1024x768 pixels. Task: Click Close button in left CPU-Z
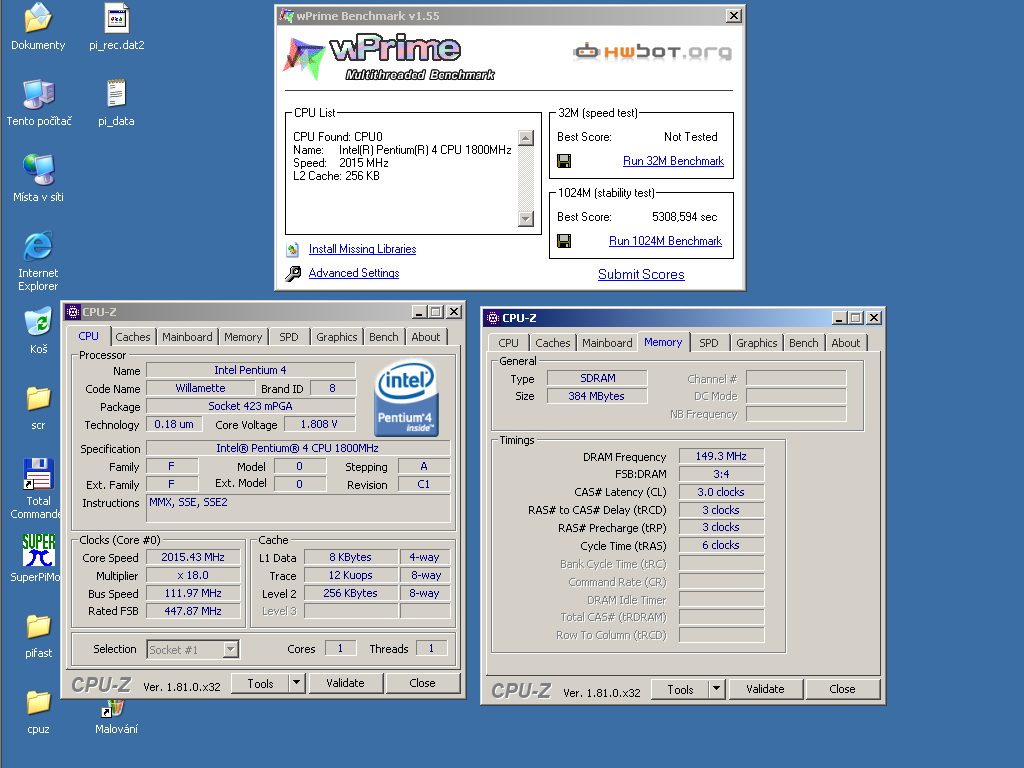coord(423,683)
